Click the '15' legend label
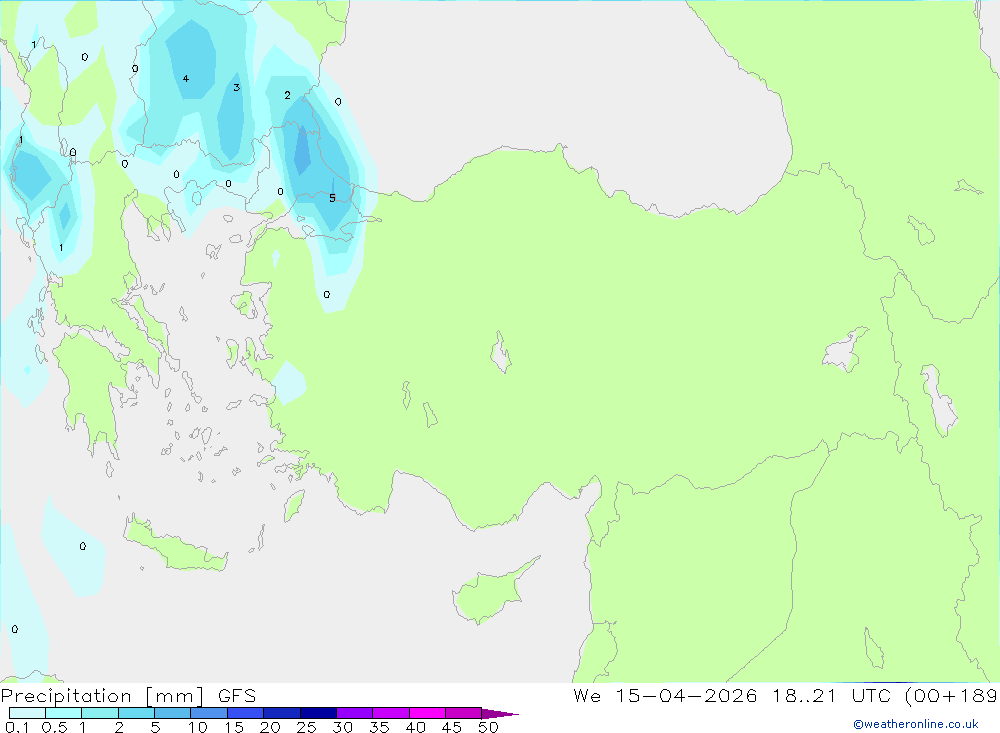This screenshot has width=1000, height=733. pos(234,727)
